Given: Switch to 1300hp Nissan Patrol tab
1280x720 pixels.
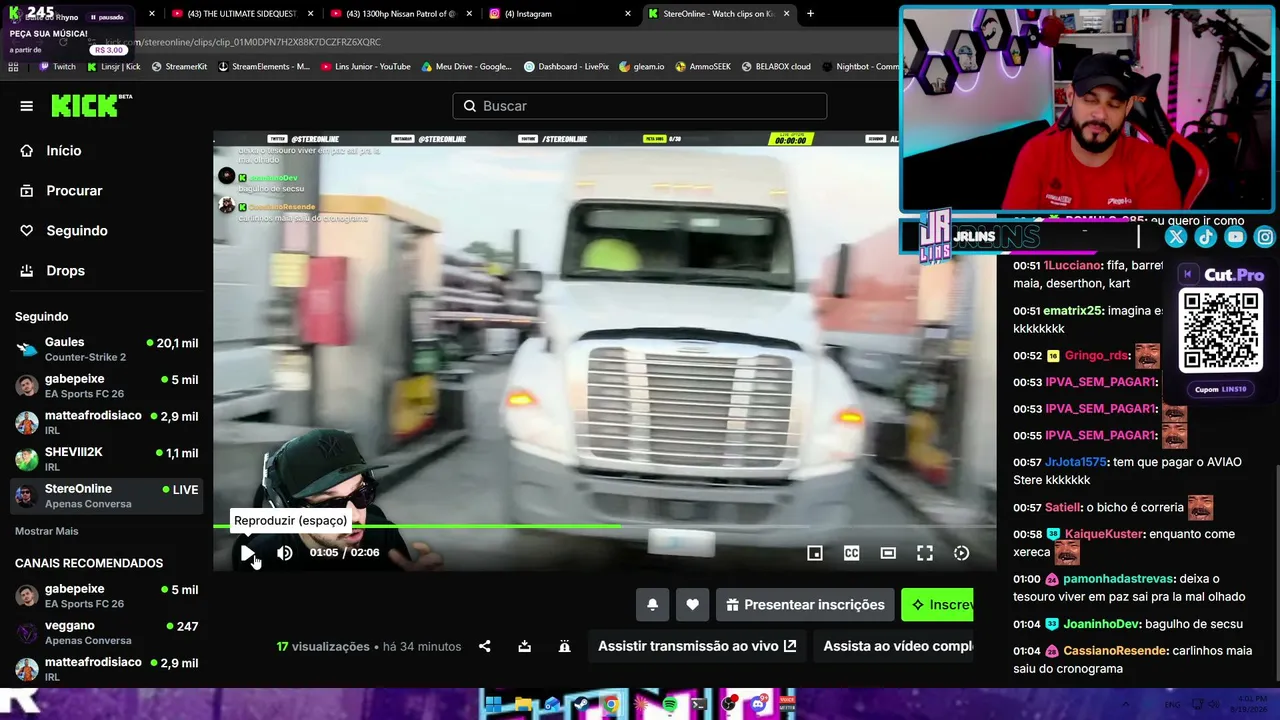Looking at the screenshot, I should 400,14.
